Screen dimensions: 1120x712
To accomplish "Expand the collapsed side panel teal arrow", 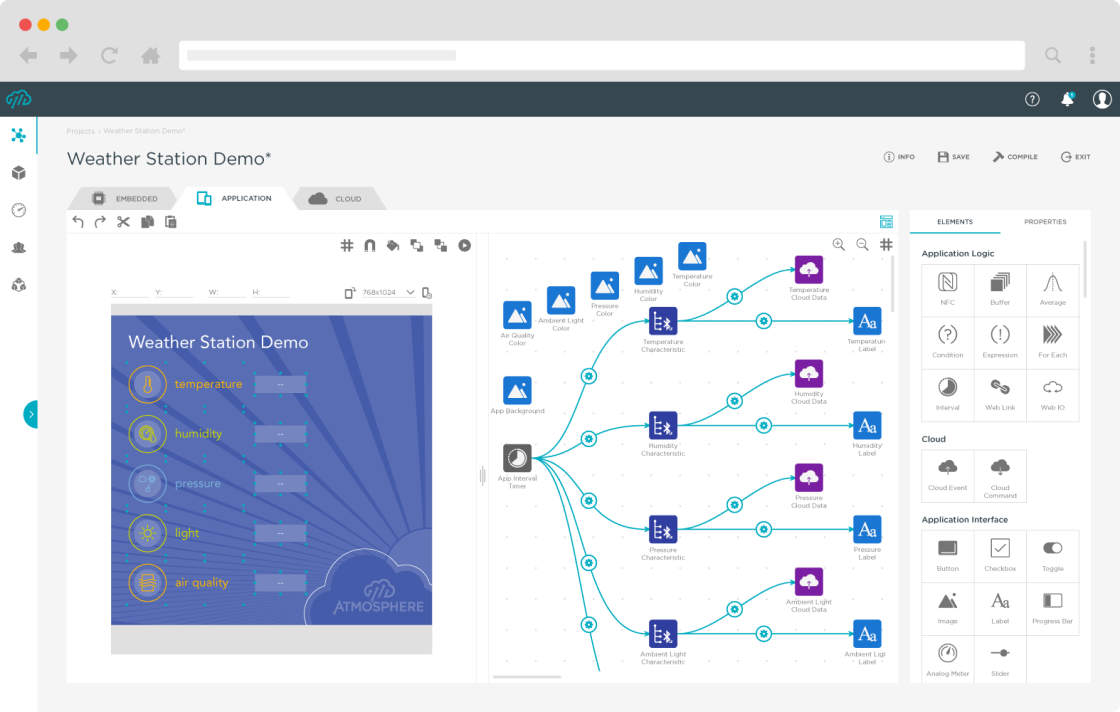I will tap(31, 414).
